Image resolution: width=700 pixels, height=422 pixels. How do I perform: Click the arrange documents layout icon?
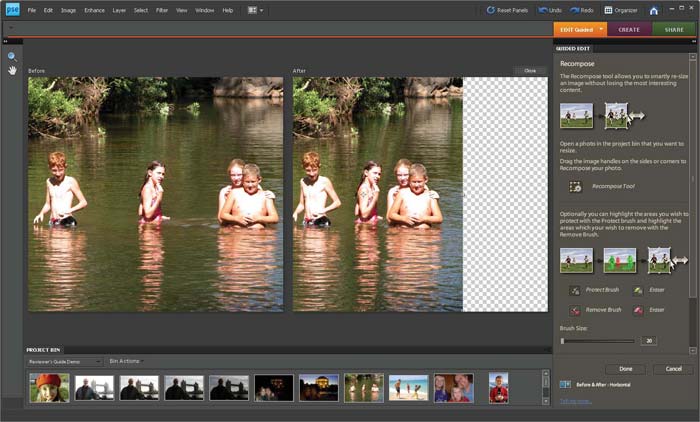(252, 10)
